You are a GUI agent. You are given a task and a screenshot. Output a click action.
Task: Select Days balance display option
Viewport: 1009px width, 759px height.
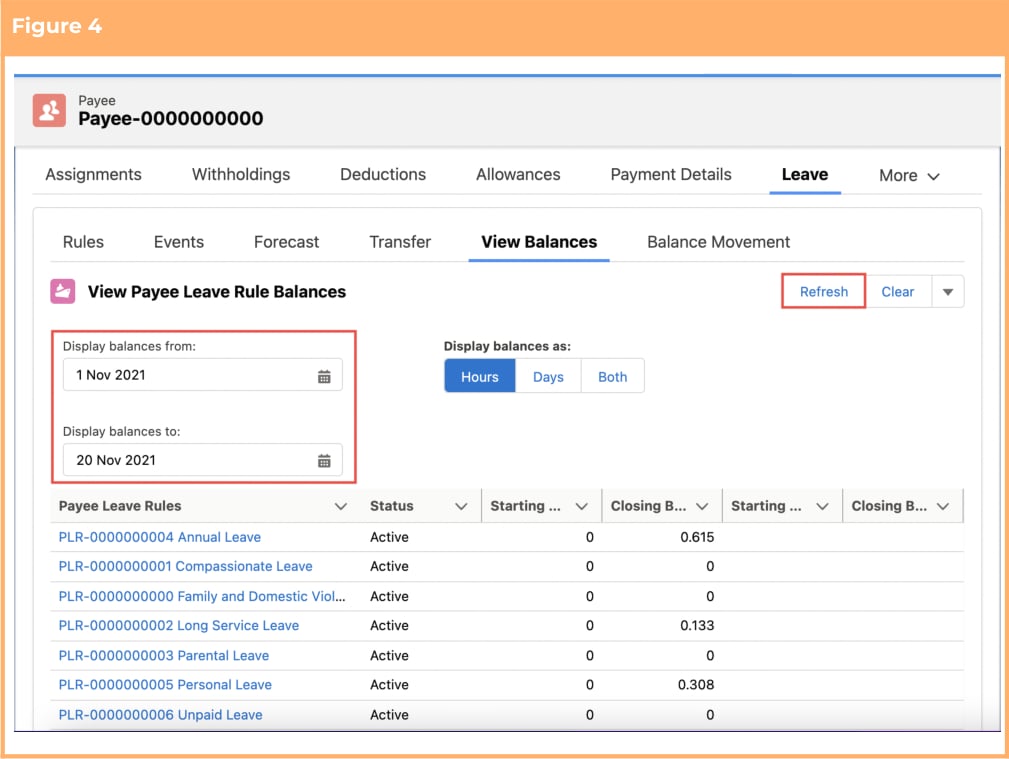548,377
